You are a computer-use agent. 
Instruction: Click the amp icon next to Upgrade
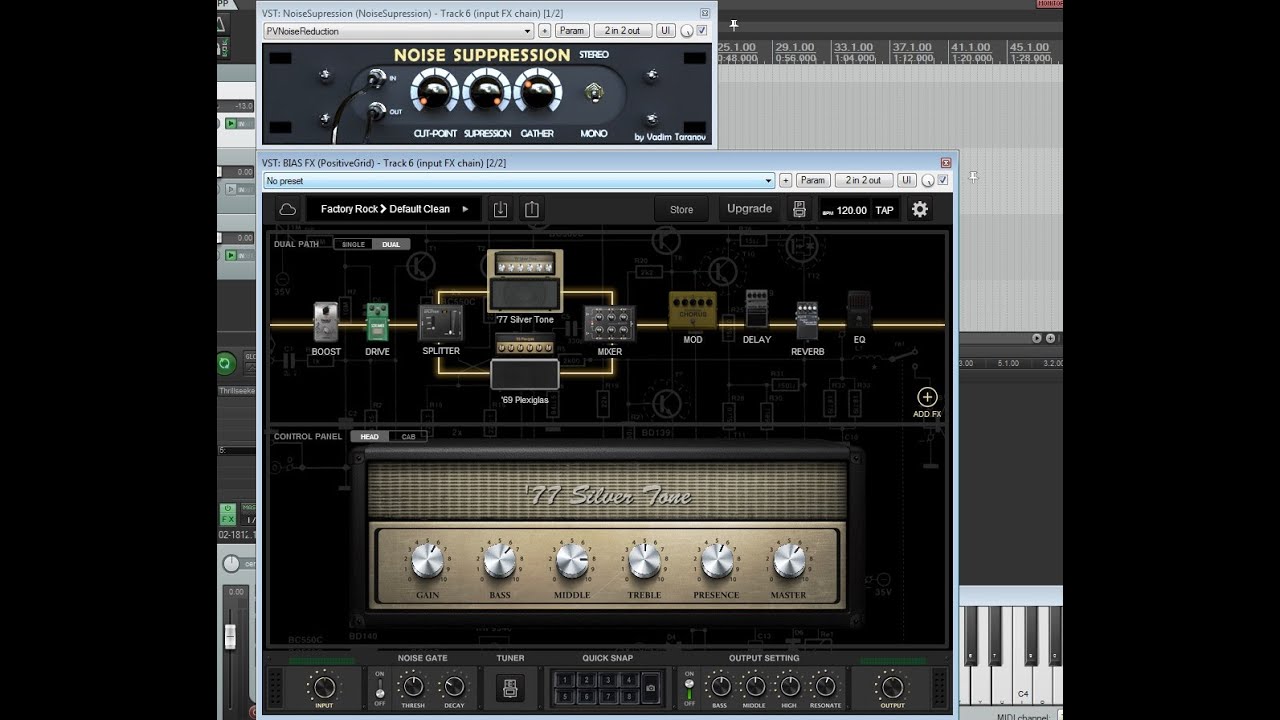point(799,209)
